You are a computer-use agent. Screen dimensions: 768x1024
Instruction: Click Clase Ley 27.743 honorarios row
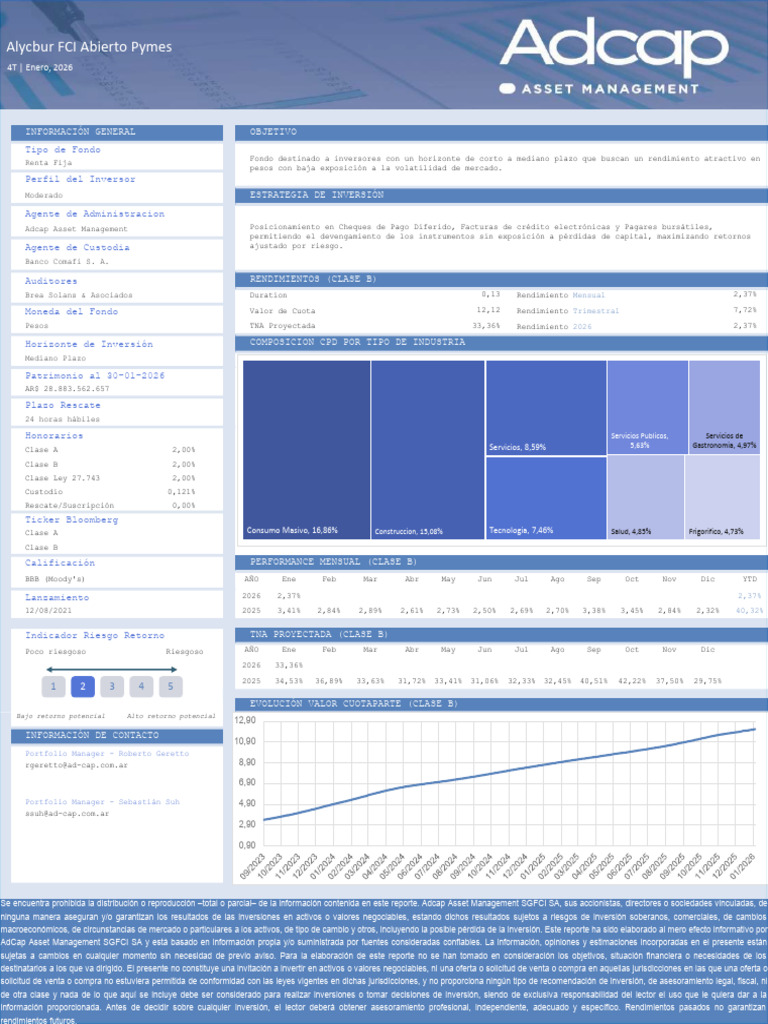tap(110, 478)
